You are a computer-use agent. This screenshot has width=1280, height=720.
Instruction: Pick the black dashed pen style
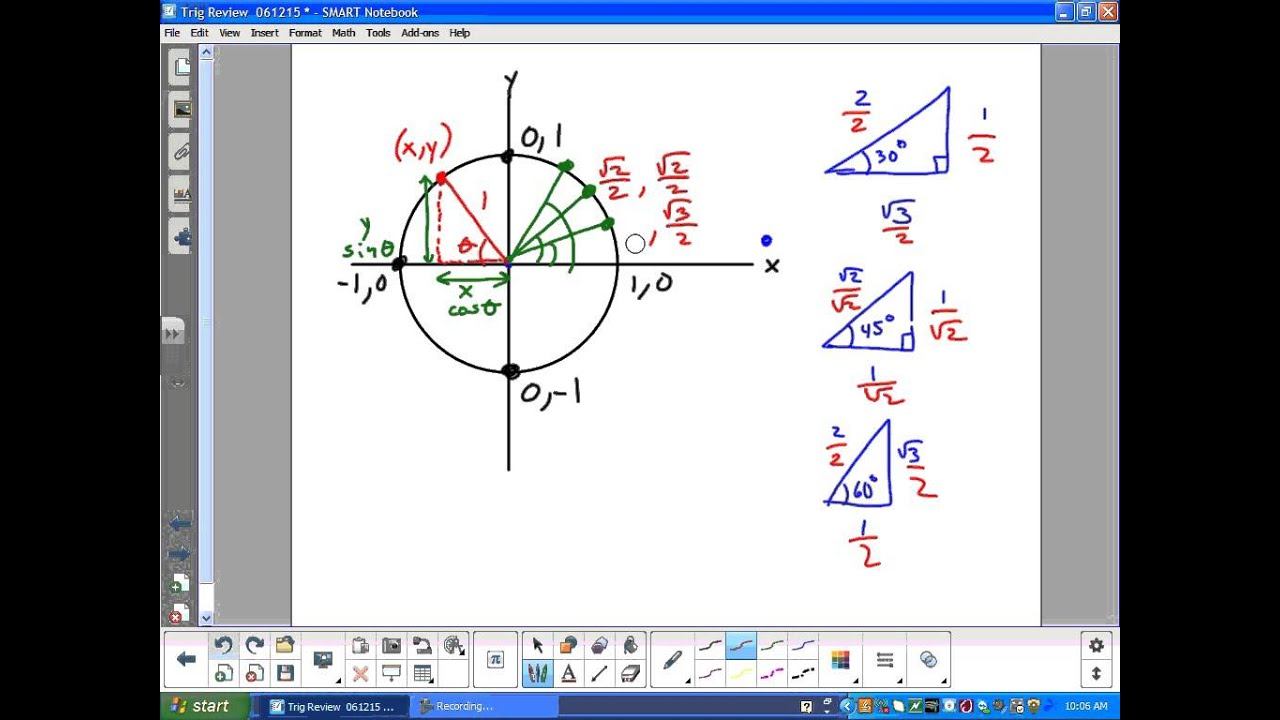[x=803, y=673]
